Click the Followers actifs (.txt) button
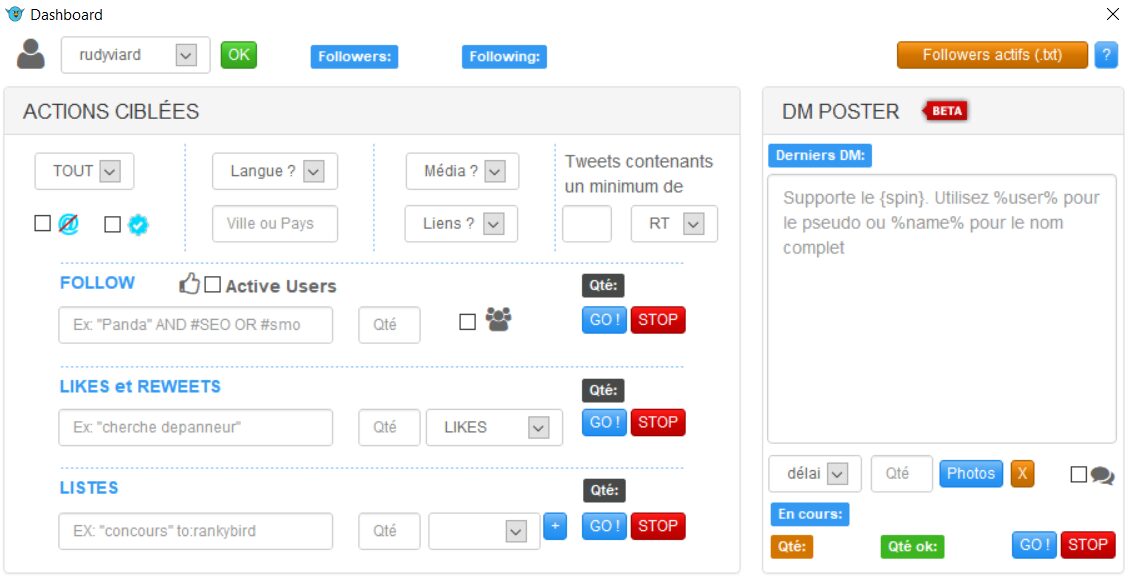Screen dimensions: 1129x578 (x=992, y=55)
